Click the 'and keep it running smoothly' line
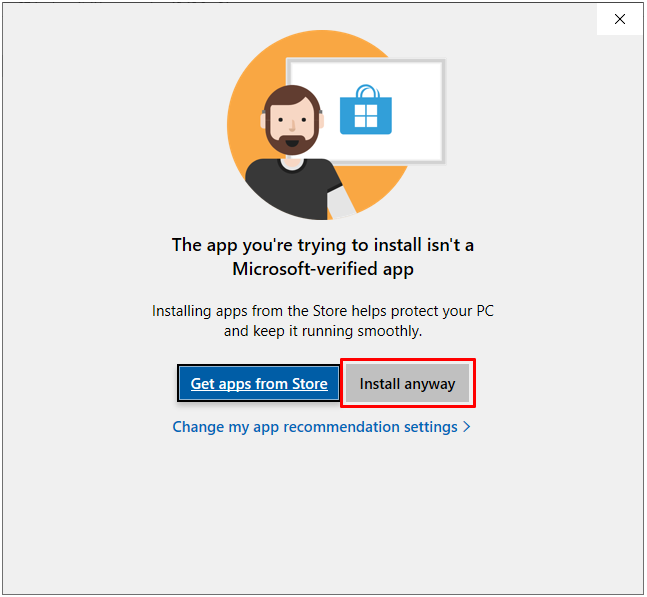 [323, 331]
